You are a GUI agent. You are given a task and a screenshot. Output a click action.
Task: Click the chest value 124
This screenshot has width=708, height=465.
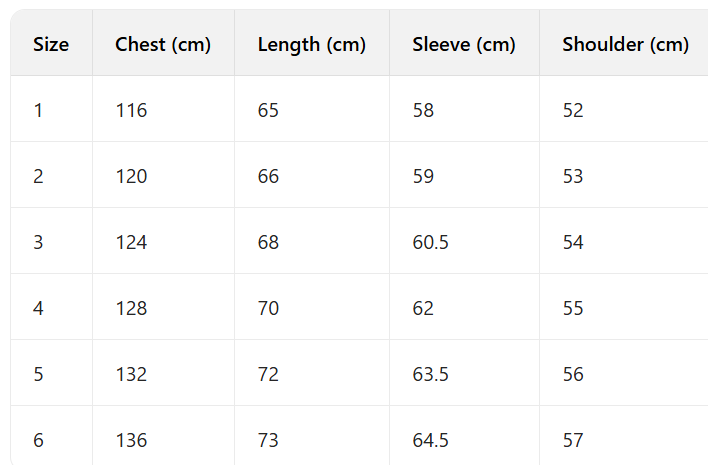click(131, 242)
